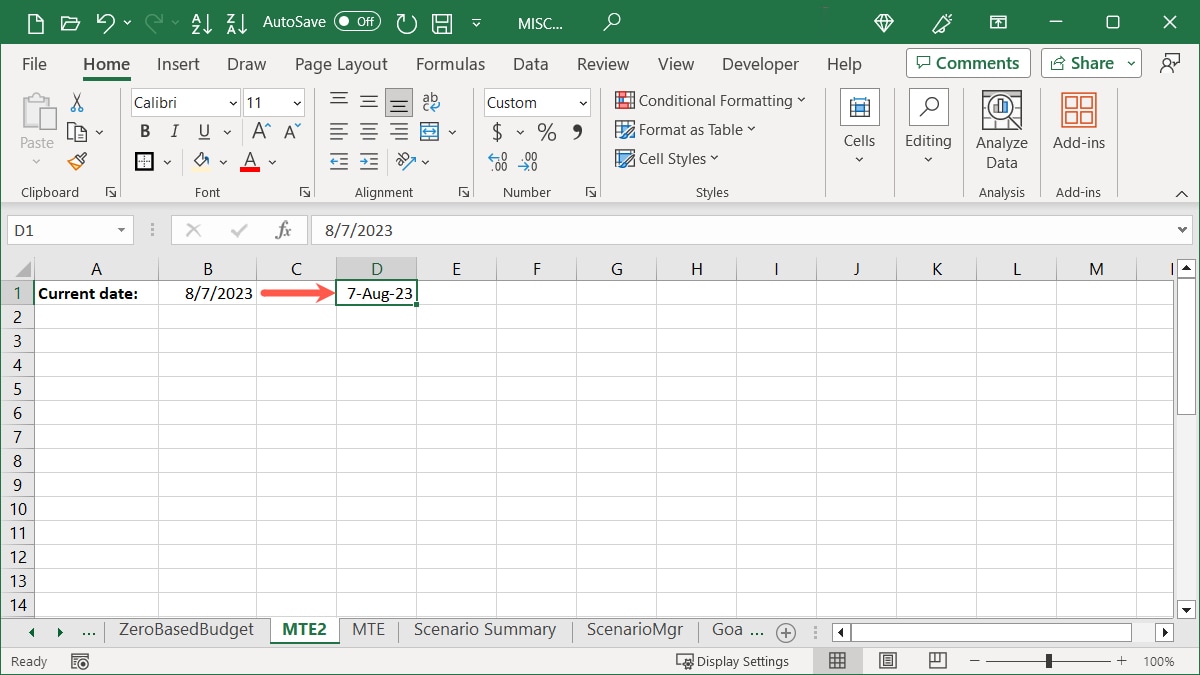
Task: Click the Percent Style icon
Action: (x=546, y=131)
